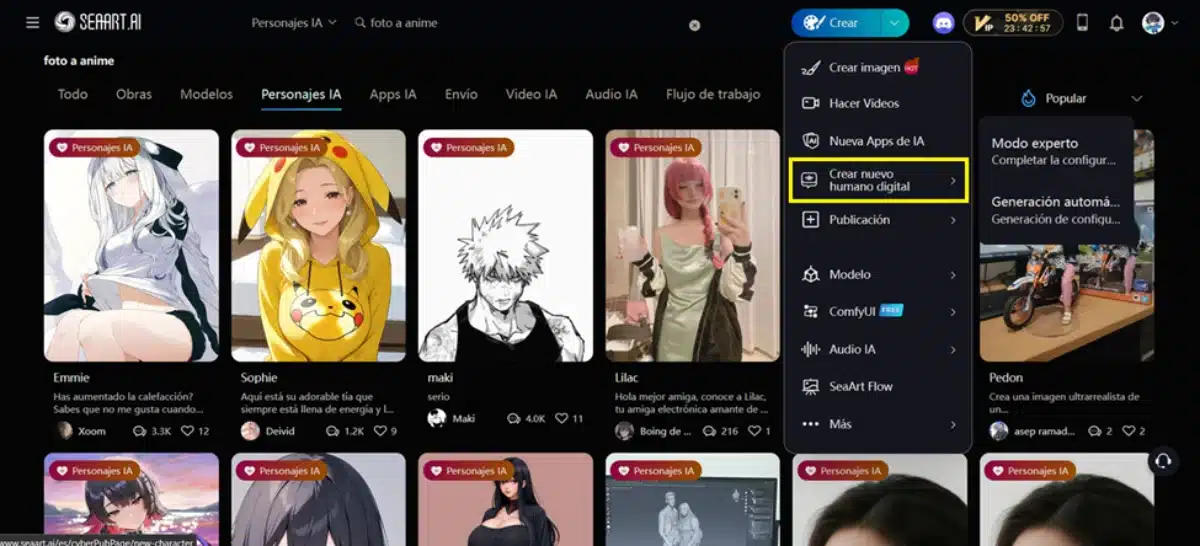Click the Discord icon in header

[x=943, y=23]
